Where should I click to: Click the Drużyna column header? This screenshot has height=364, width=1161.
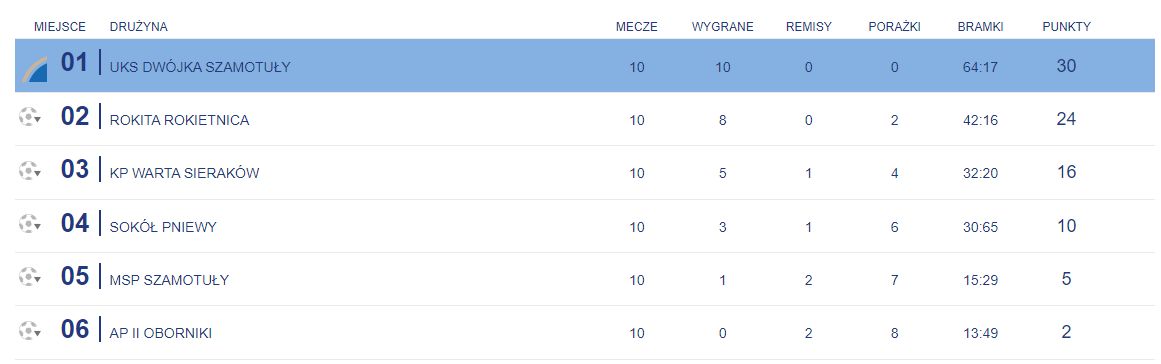click(x=138, y=27)
